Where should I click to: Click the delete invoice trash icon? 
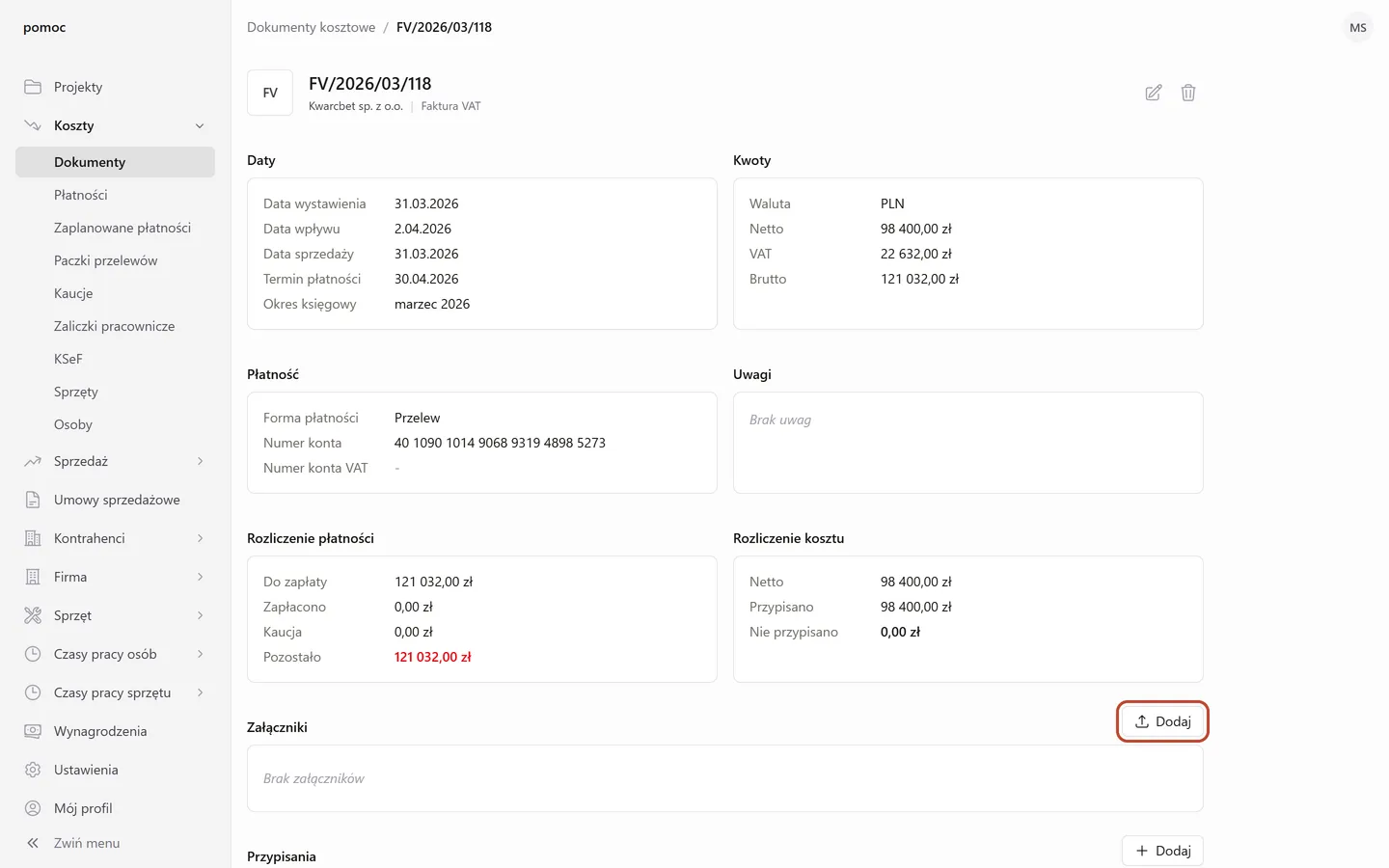(1188, 93)
